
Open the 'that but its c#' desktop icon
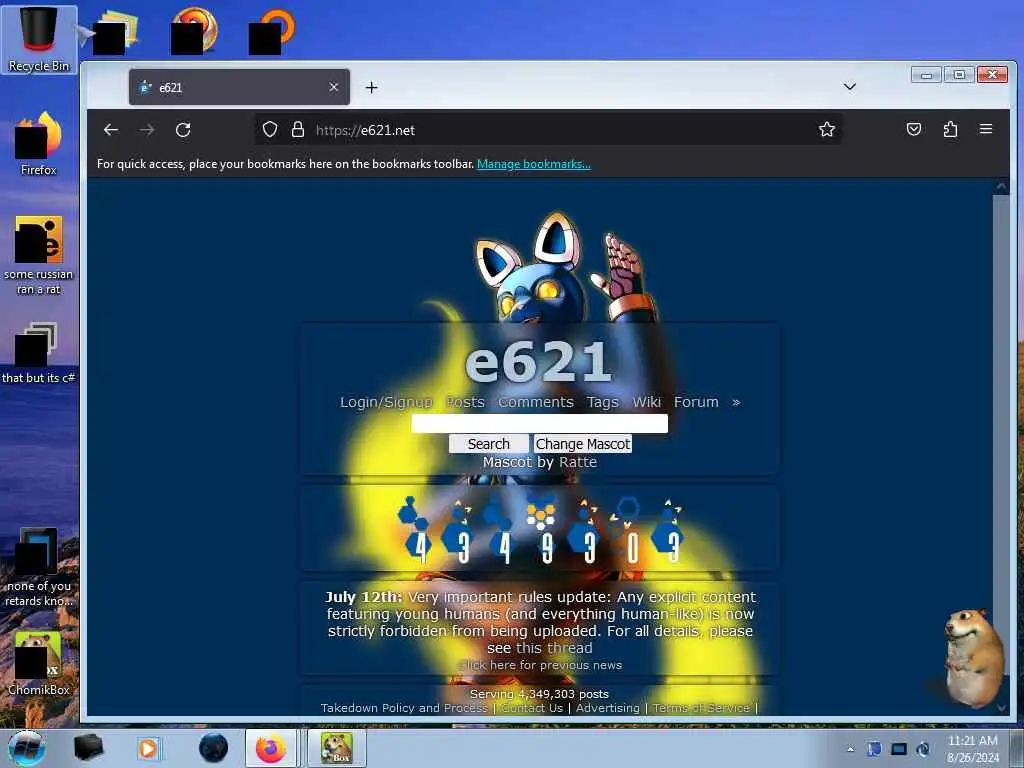[39, 353]
